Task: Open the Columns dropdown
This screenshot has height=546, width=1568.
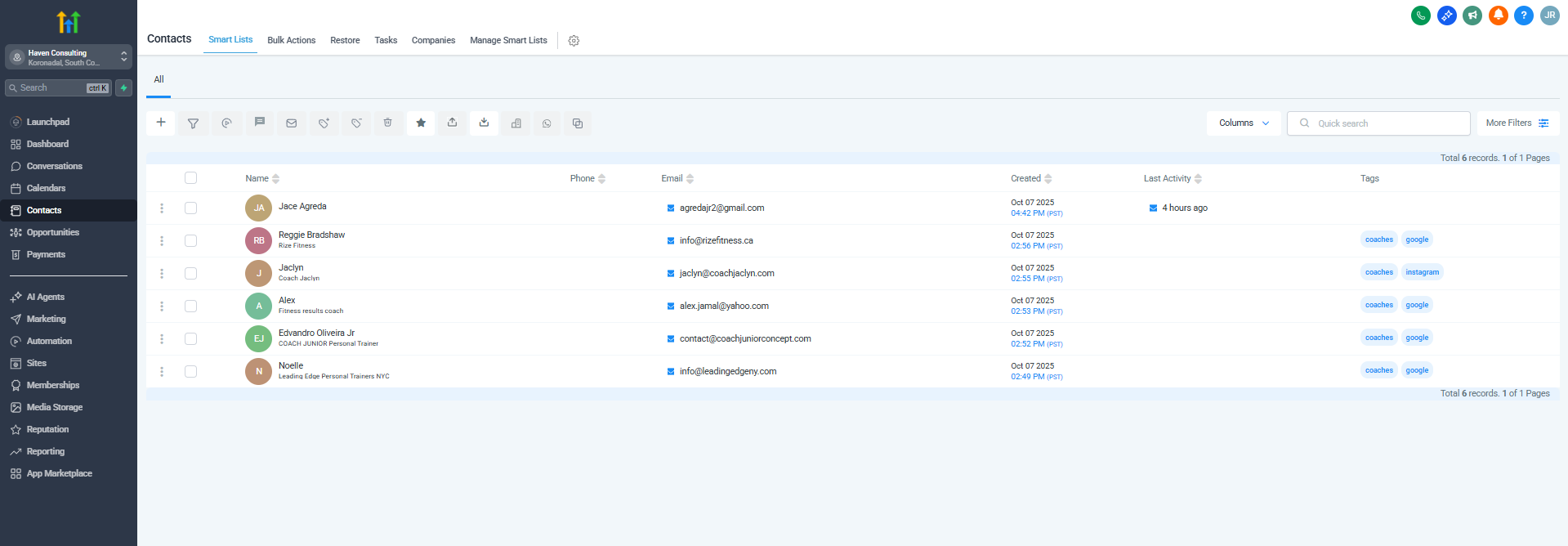Action: tap(1243, 123)
